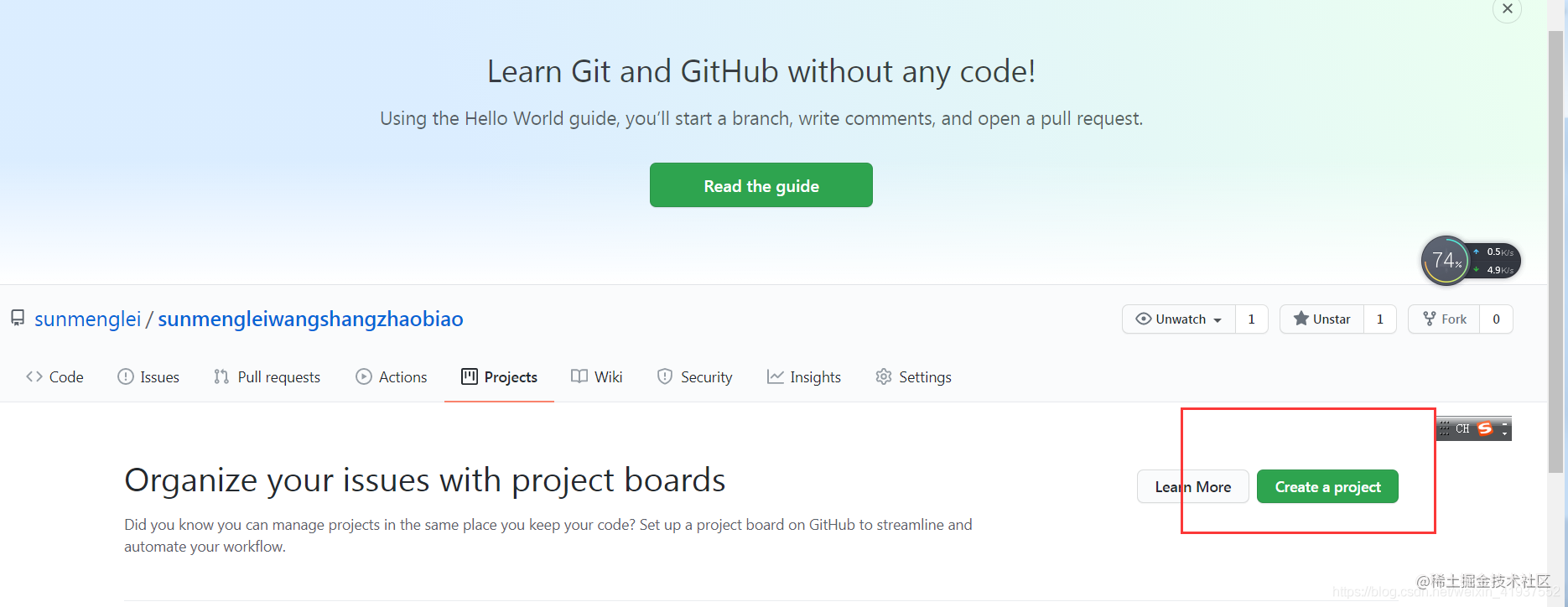Switch to the Projects tab
1568x607 pixels.
coord(499,377)
